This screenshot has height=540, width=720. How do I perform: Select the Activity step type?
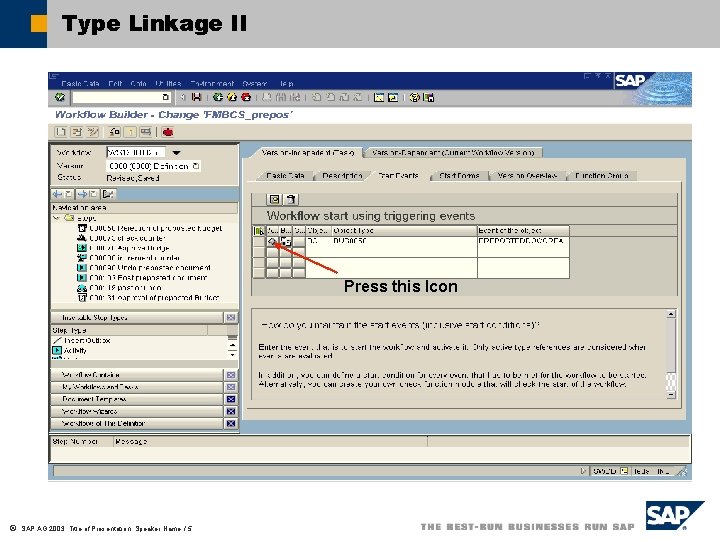coord(75,350)
